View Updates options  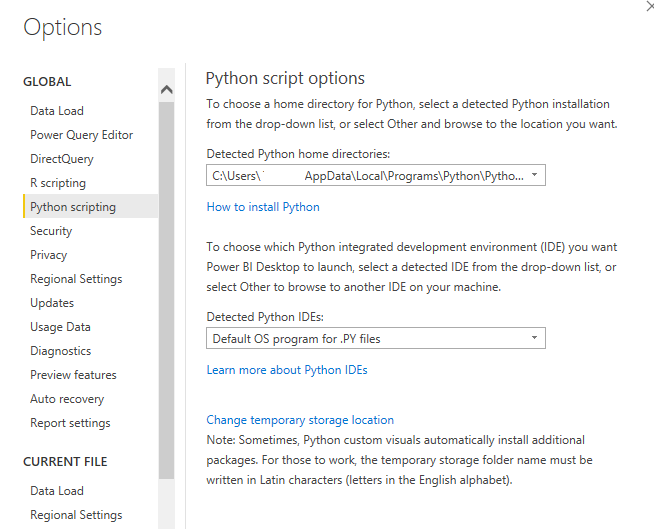tap(52, 303)
